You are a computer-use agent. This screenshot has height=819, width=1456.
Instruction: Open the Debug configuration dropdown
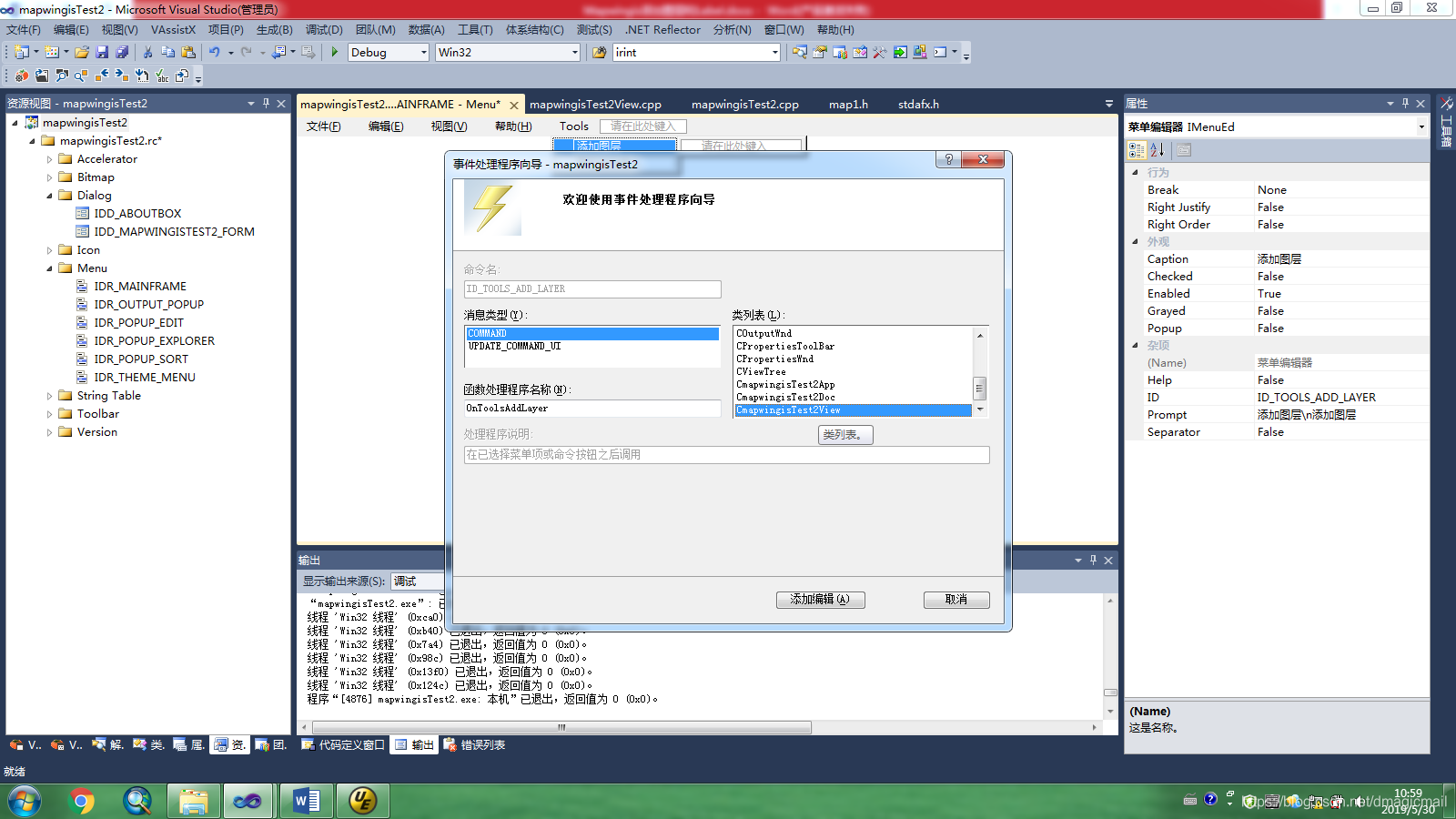tap(423, 53)
